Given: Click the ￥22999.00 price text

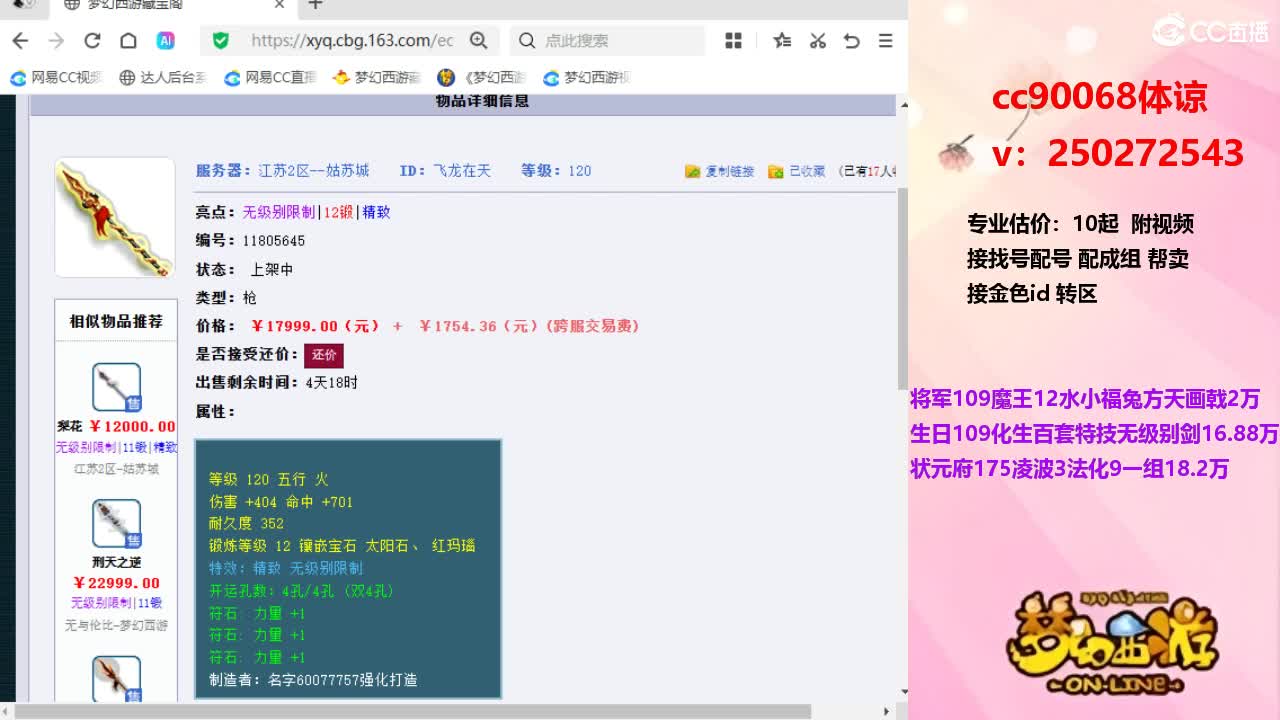Looking at the screenshot, I should tap(116, 583).
